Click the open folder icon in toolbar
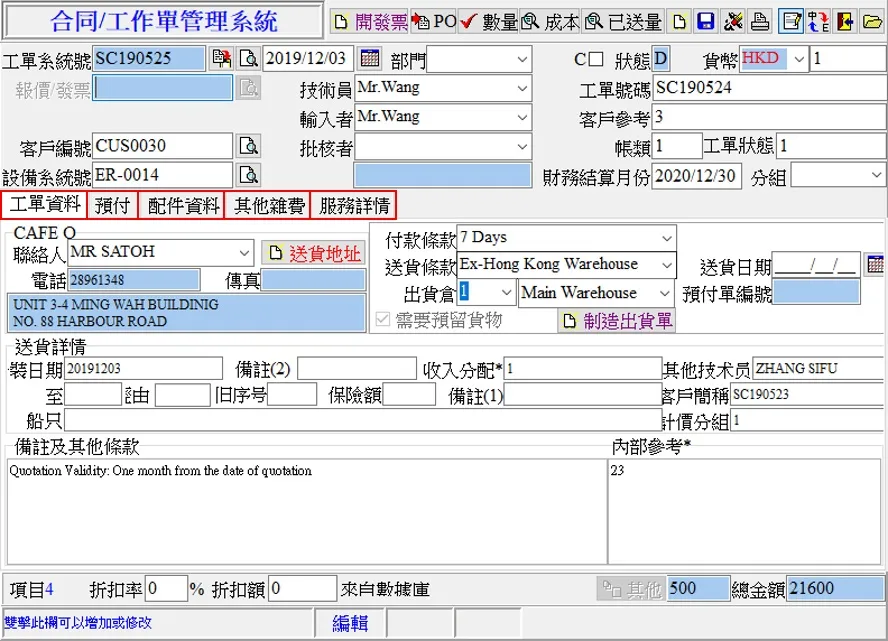The height and width of the screenshot is (641, 888). [x=872, y=22]
